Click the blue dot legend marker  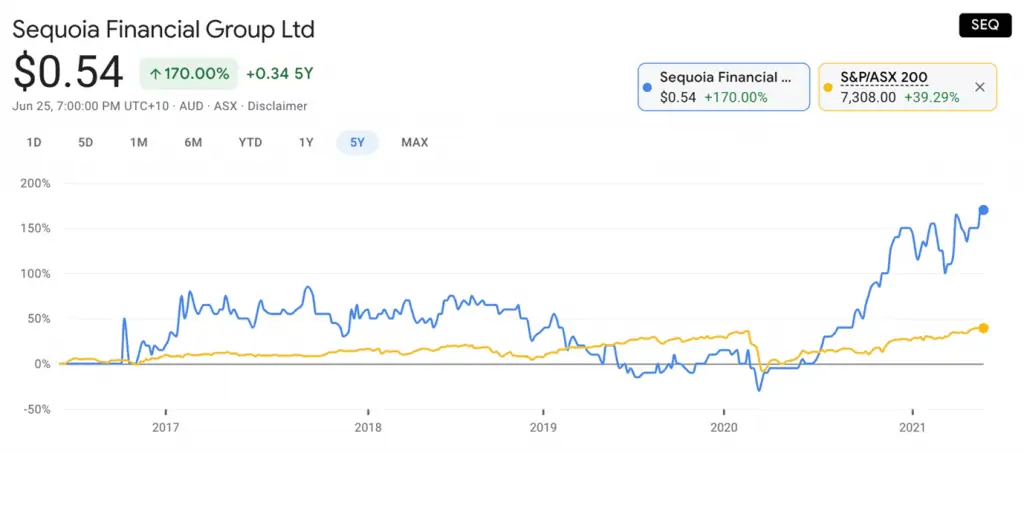(x=647, y=87)
